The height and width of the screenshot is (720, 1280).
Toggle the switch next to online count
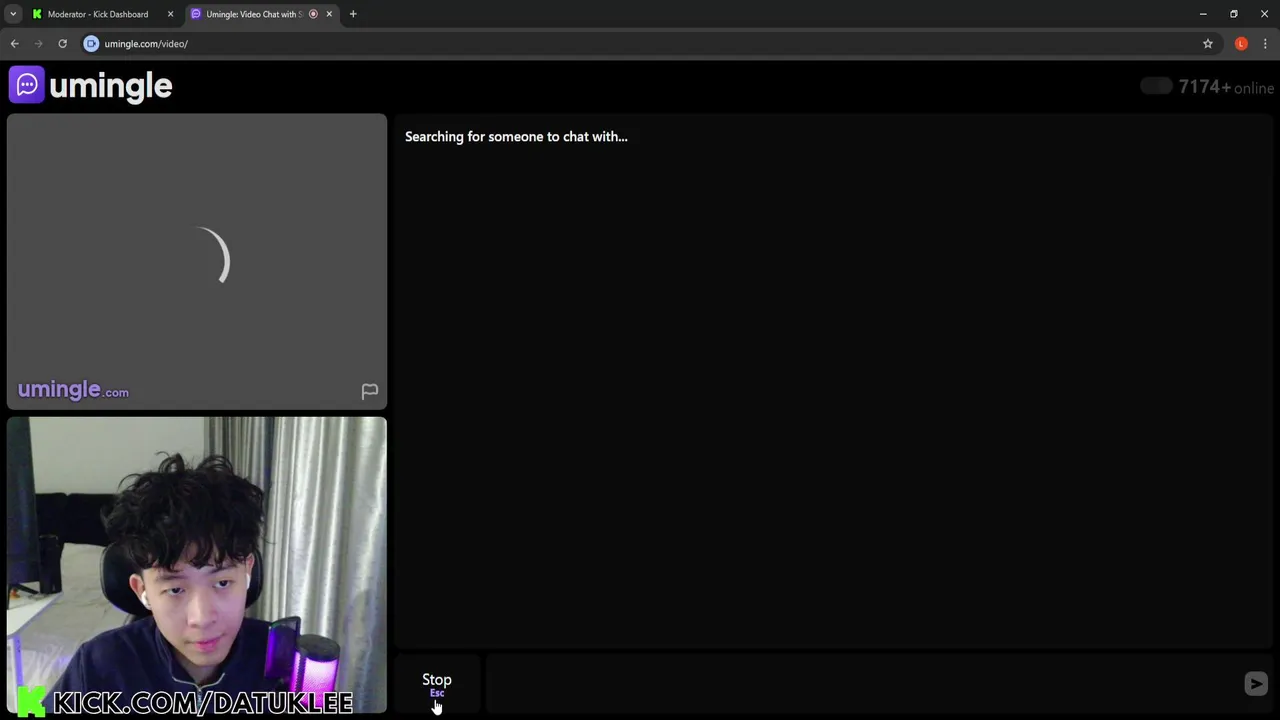pyautogui.click(x=1156, y=87)
